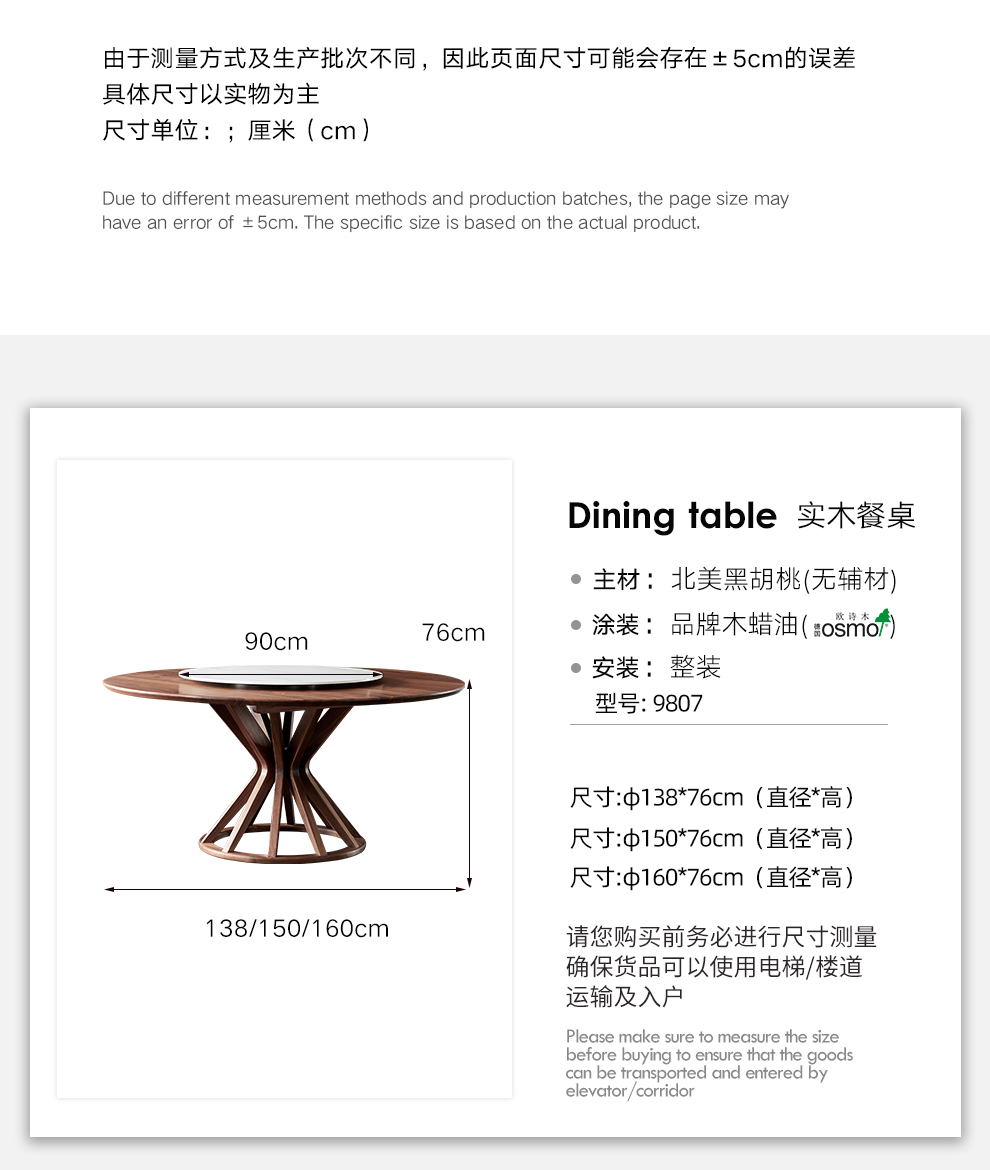Screen dimensions: 990x1170
Task: Click the table's wooden base
Action: tap(282, 783)
